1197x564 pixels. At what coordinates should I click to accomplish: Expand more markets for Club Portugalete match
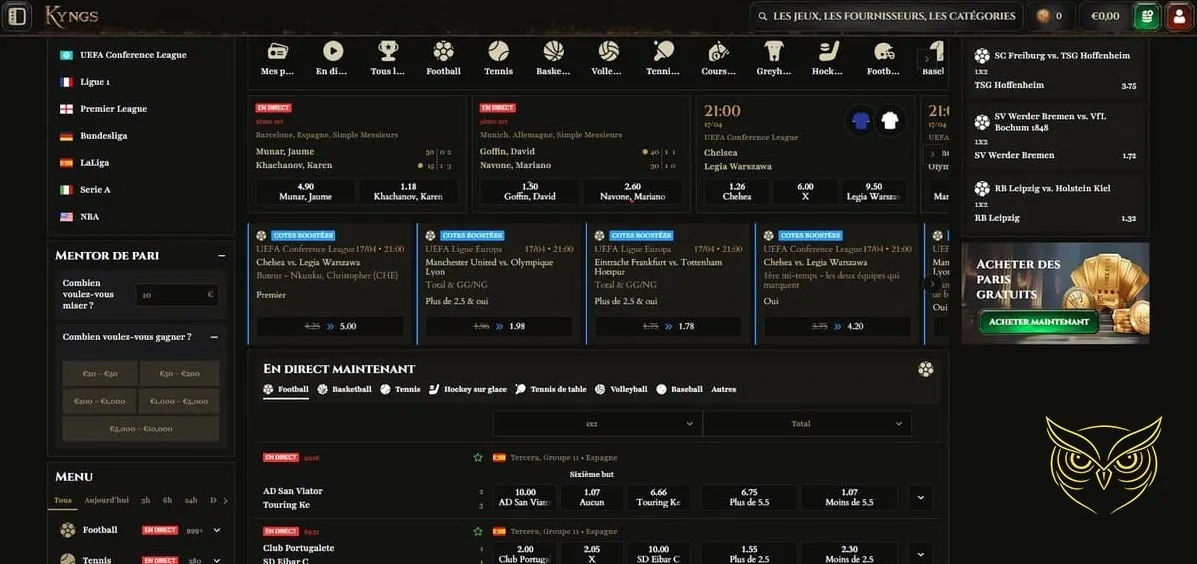[x=920, y=554]
